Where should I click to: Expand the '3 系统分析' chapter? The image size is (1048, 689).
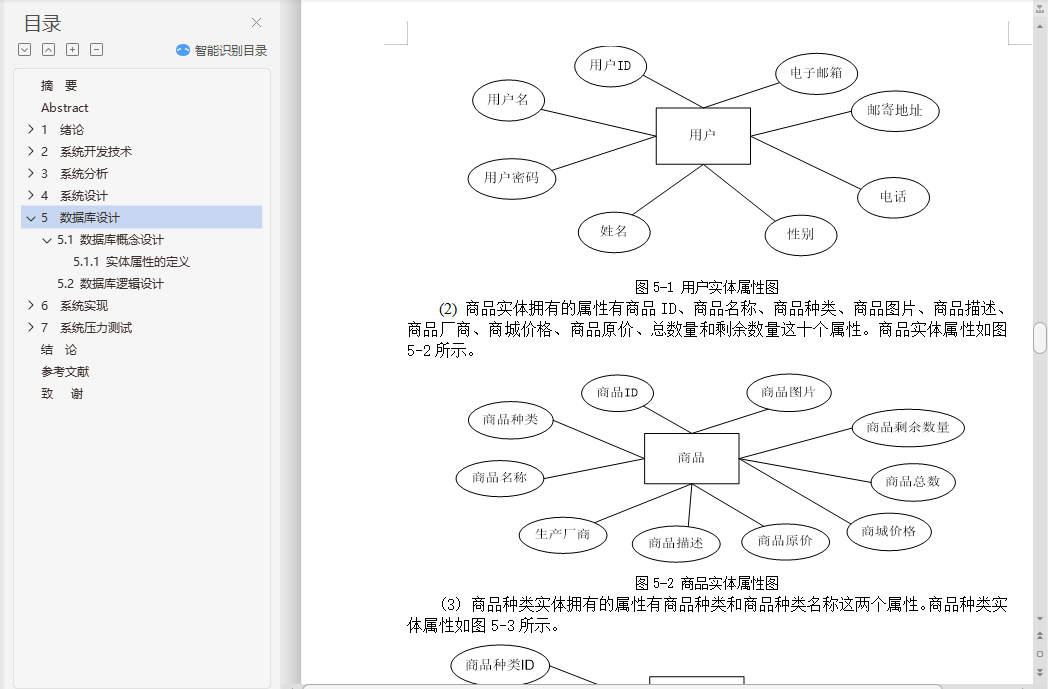point(31,173)
